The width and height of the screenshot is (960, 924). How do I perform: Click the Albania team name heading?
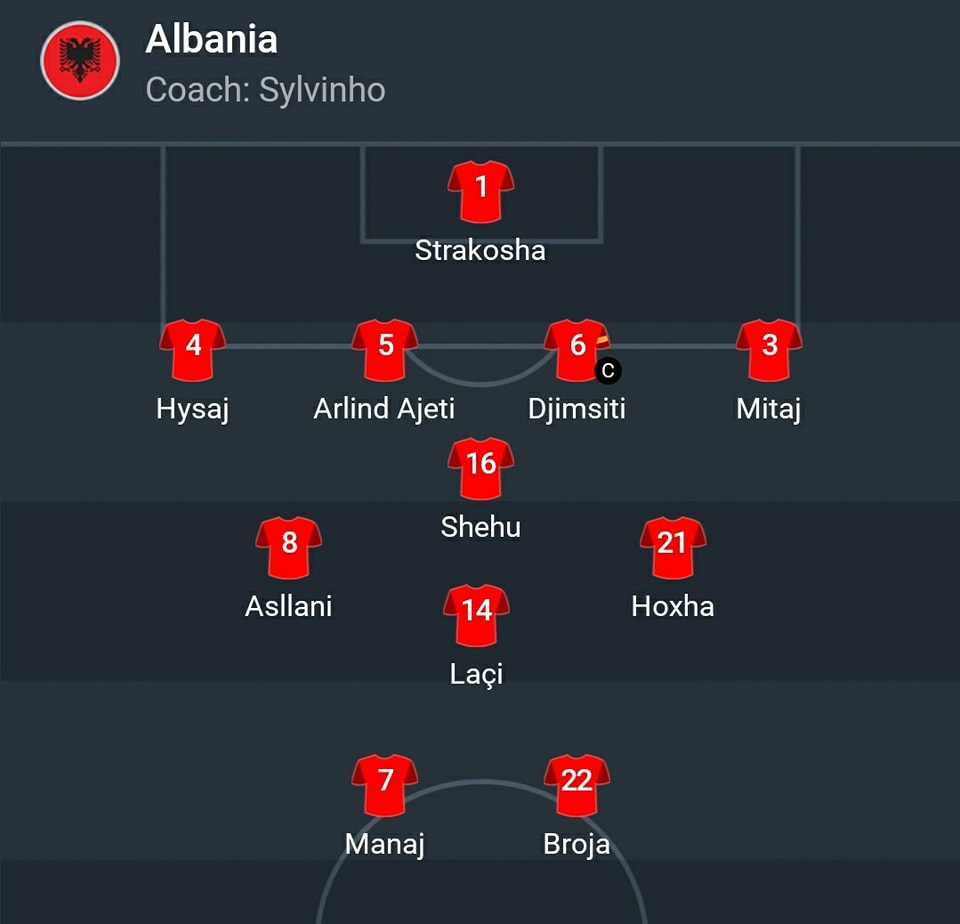[x=212, y=39]
